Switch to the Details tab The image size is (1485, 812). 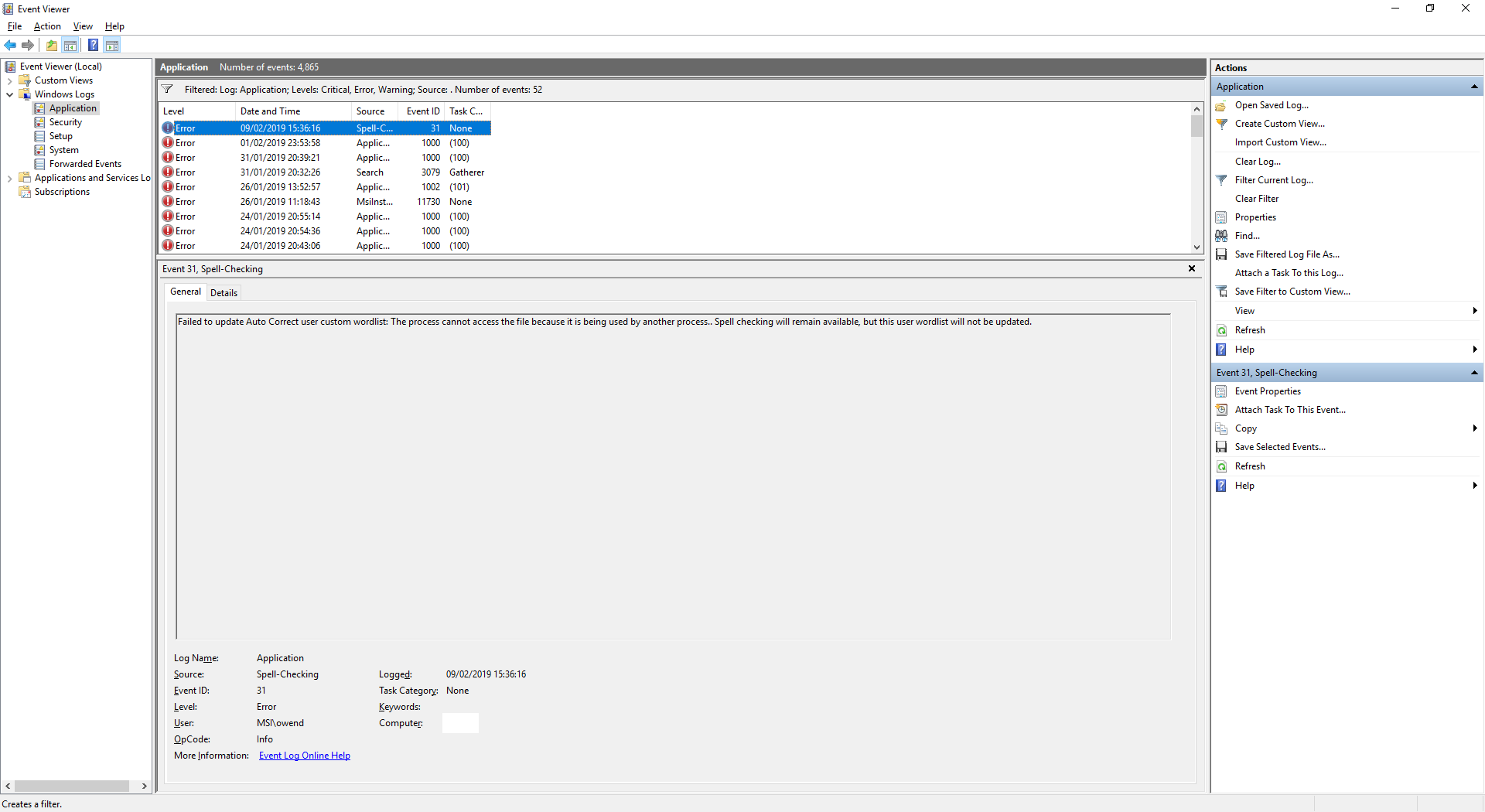point(224,293)
